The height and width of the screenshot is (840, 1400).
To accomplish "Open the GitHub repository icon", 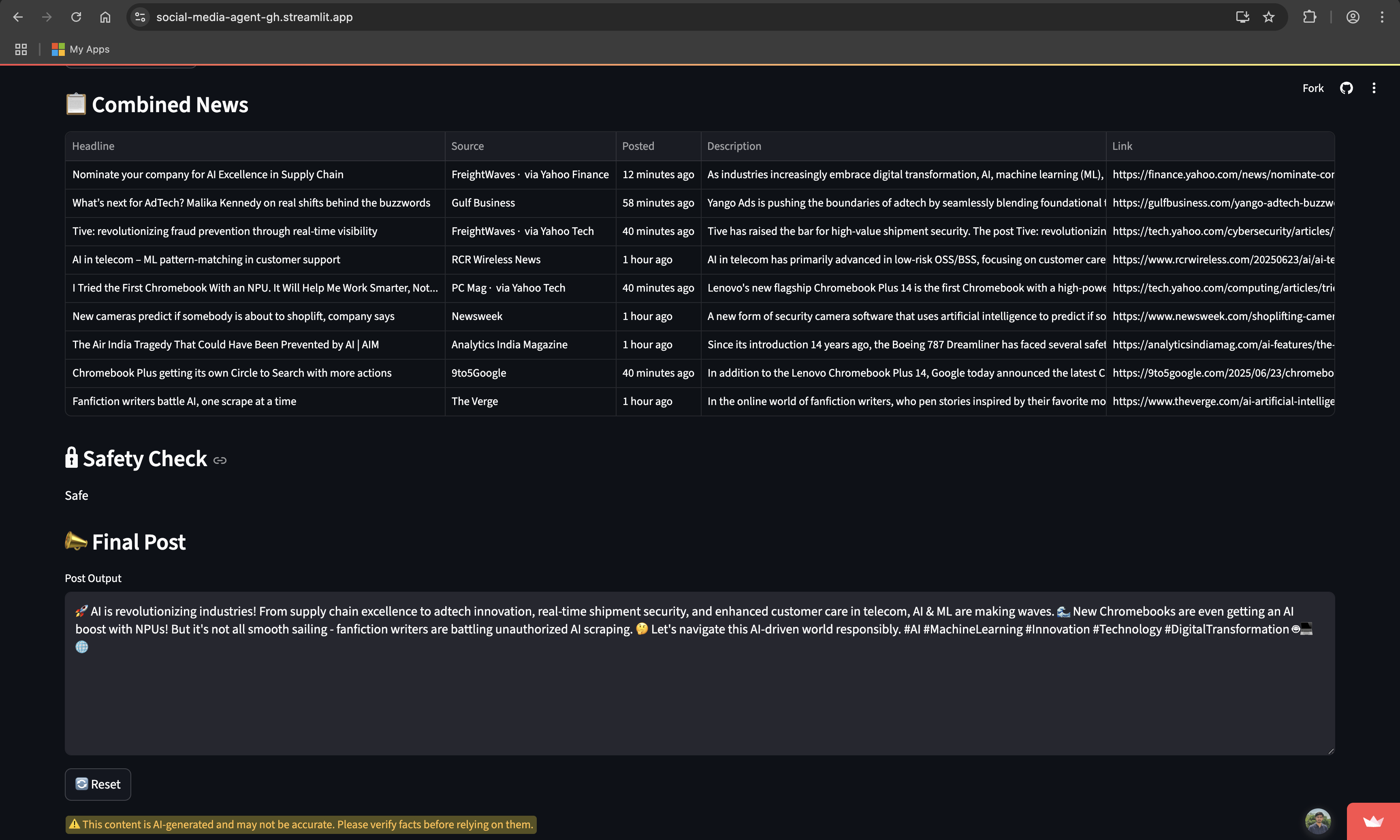I will 1346,88.
